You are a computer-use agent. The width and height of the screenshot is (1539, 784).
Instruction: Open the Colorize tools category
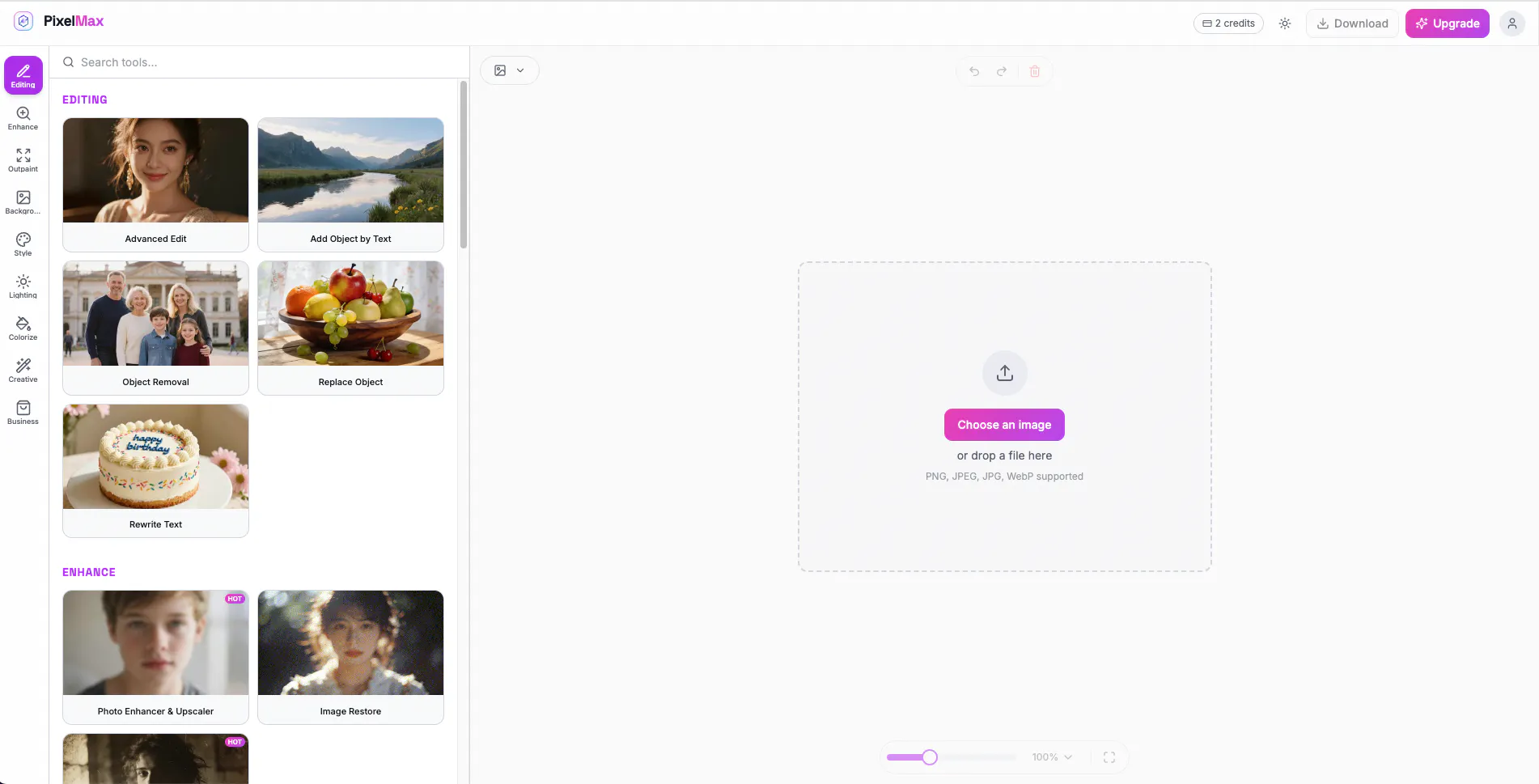tap(23, 328)
